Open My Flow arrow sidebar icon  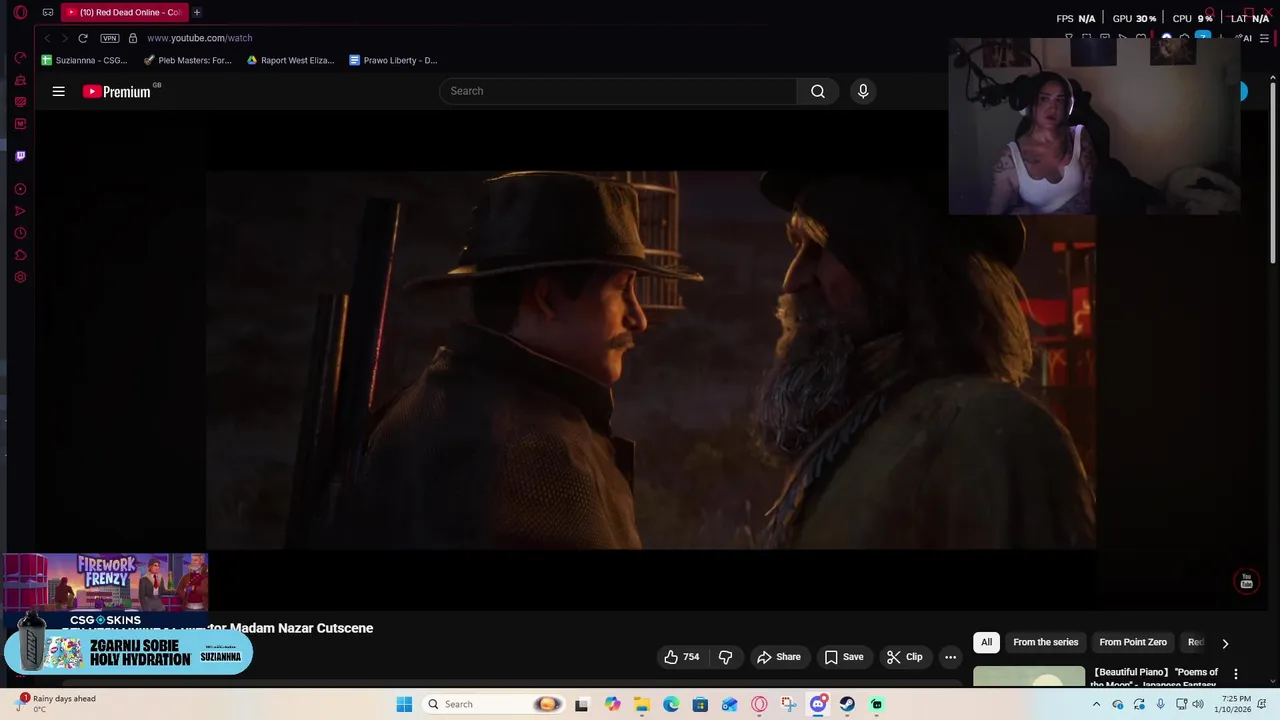coord(20,211)
